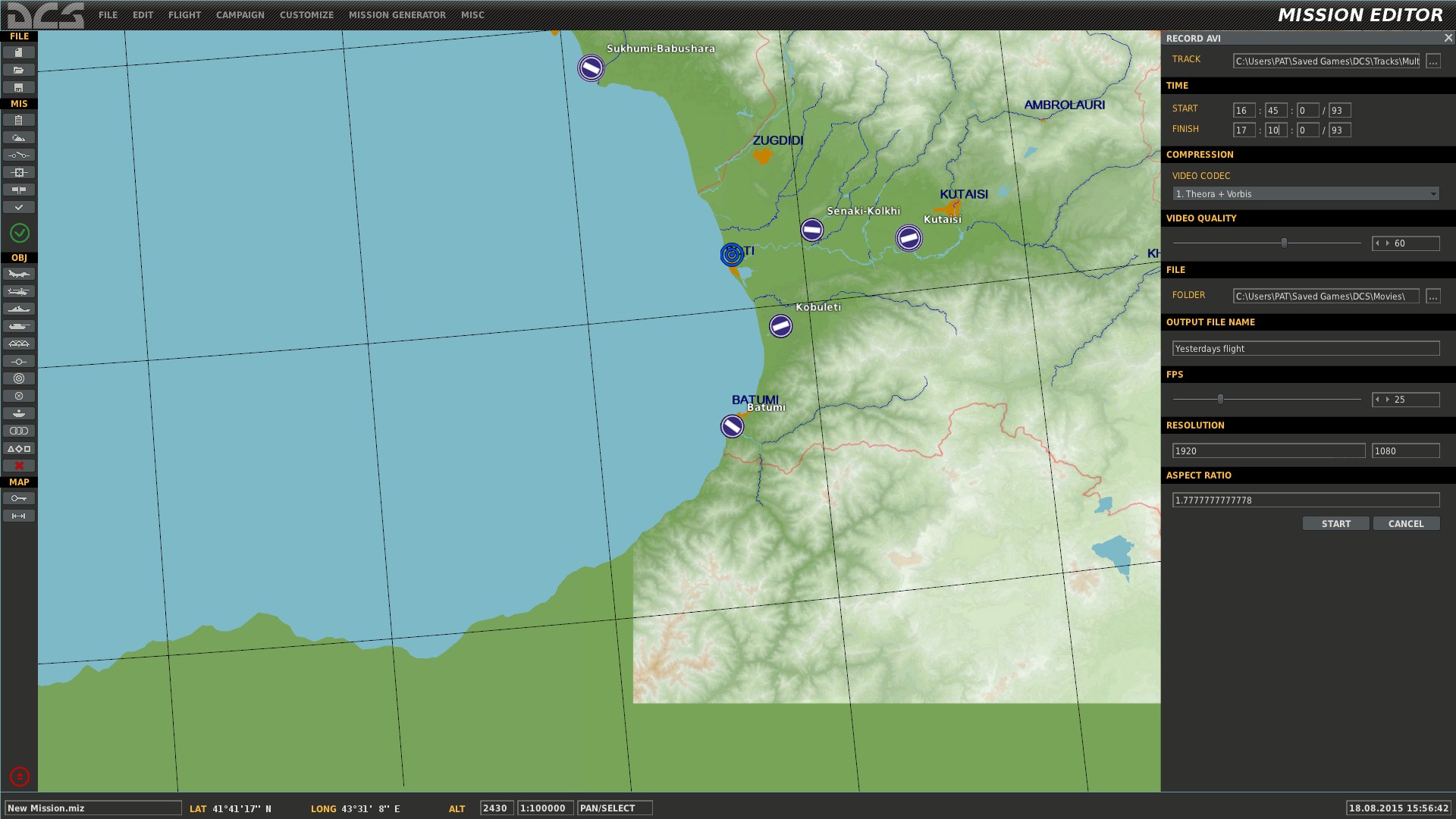
Task: Open the FILE menu
Action: (108, 15)
